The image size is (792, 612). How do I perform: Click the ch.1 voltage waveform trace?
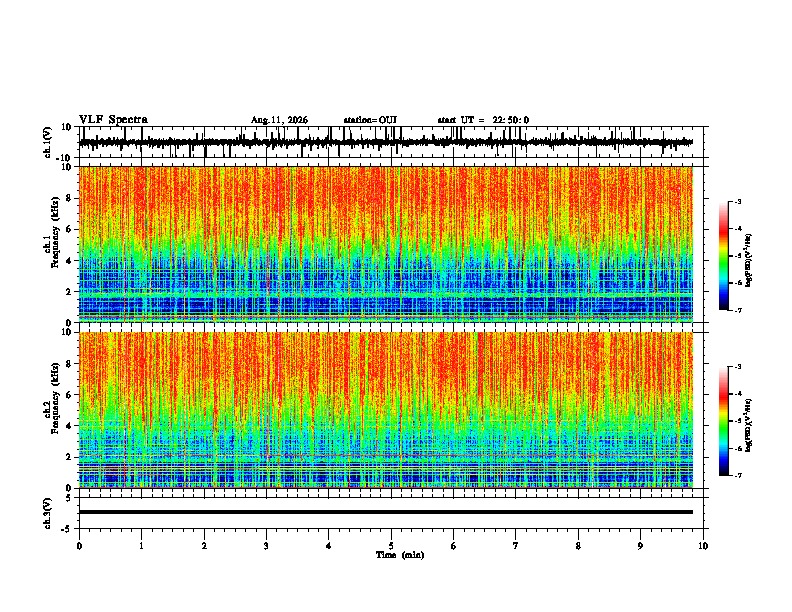coord(385,142)
